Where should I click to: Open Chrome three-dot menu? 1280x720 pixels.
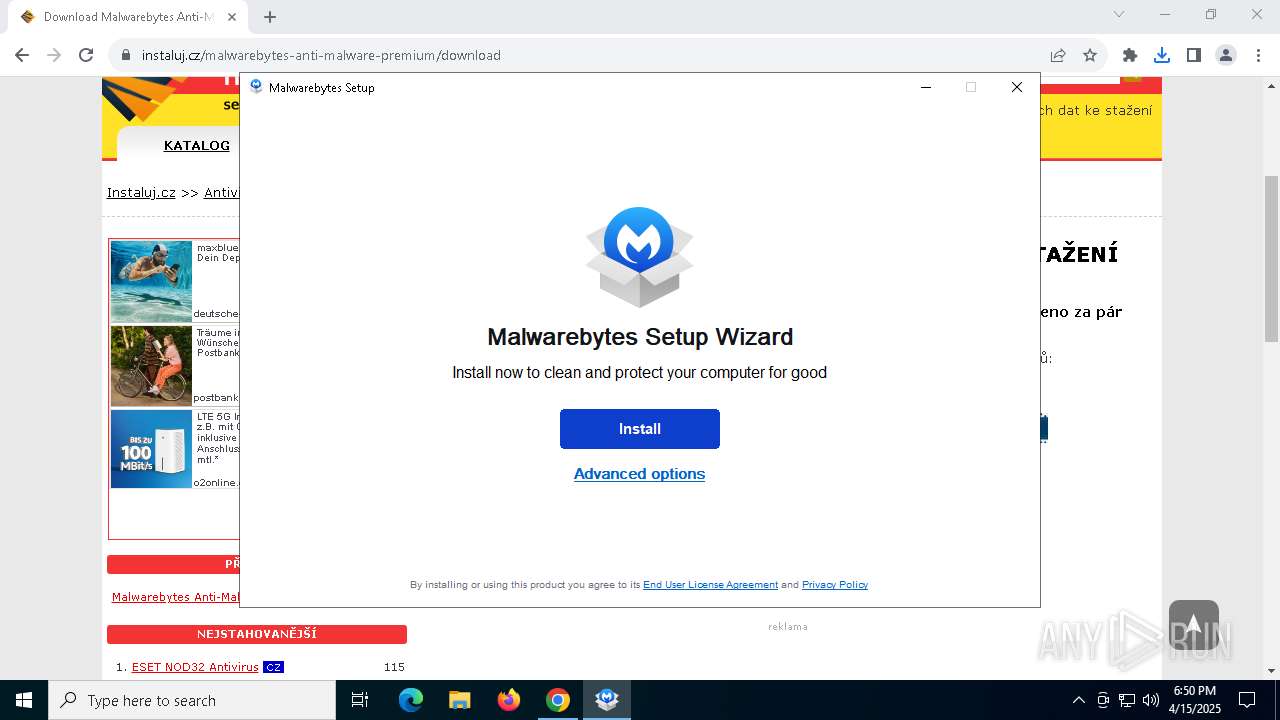pyautogui.click(x=1257, y=55)
